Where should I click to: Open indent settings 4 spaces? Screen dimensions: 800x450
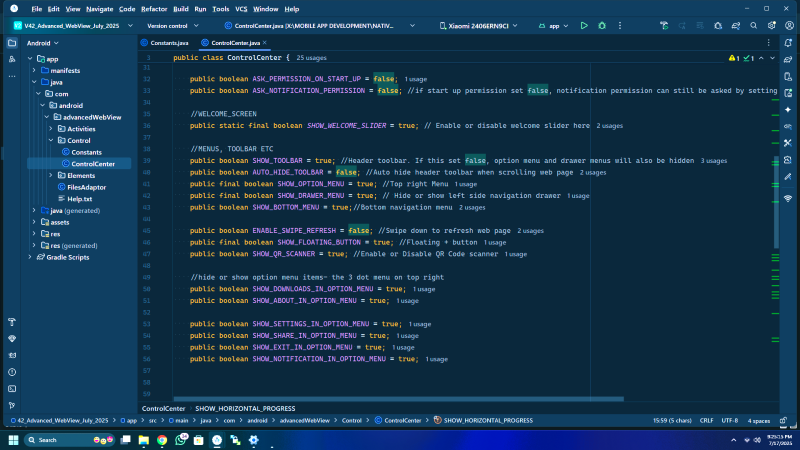coord(759,420)
